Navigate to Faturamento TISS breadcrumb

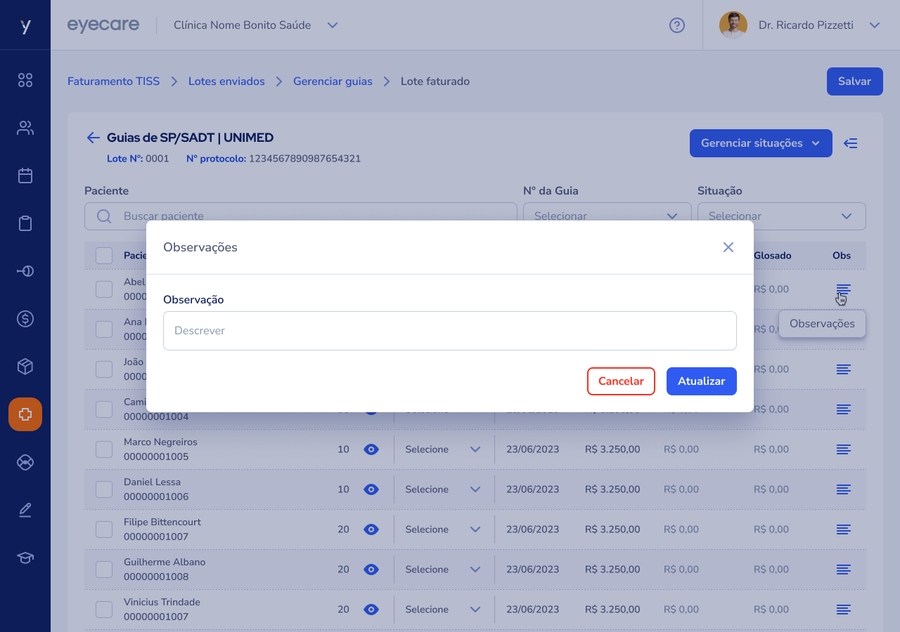[113, 81]
